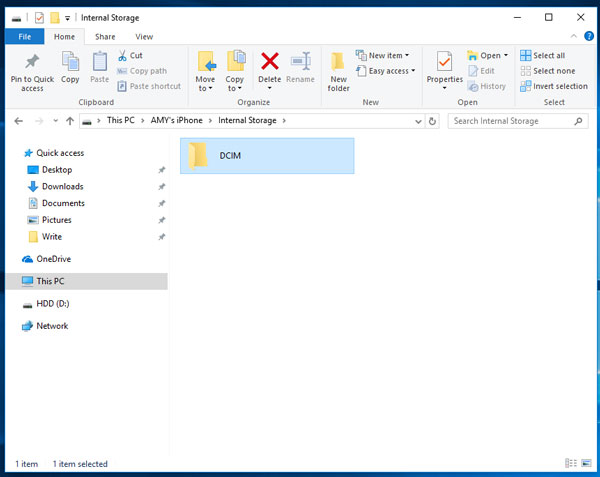Unpin Desktop using its pin icon
The height and width of the screenshot is (477, 600).
pyautogui.click(x=162, y=170)
